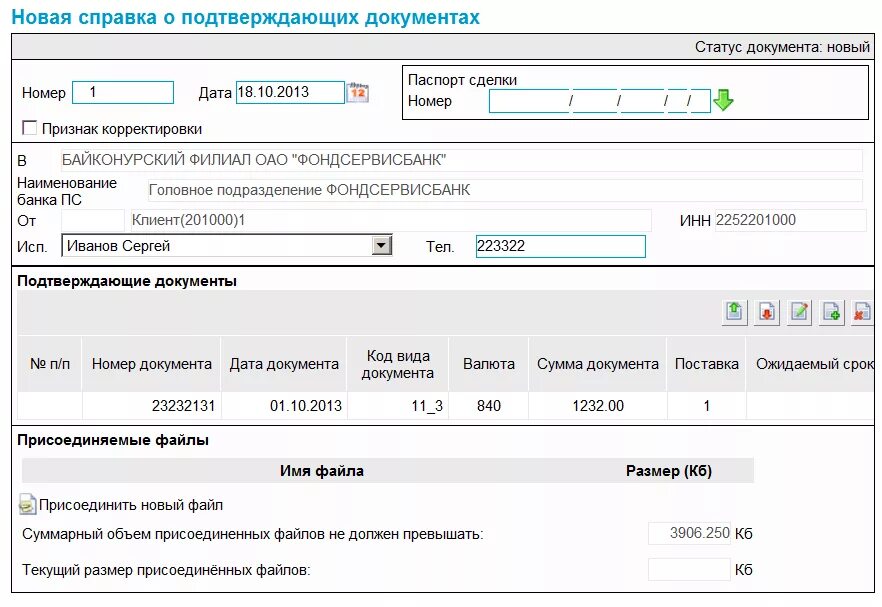Click the Размер (Кб) column header
The height and width of the screenshot is (607, 882).
669,471
